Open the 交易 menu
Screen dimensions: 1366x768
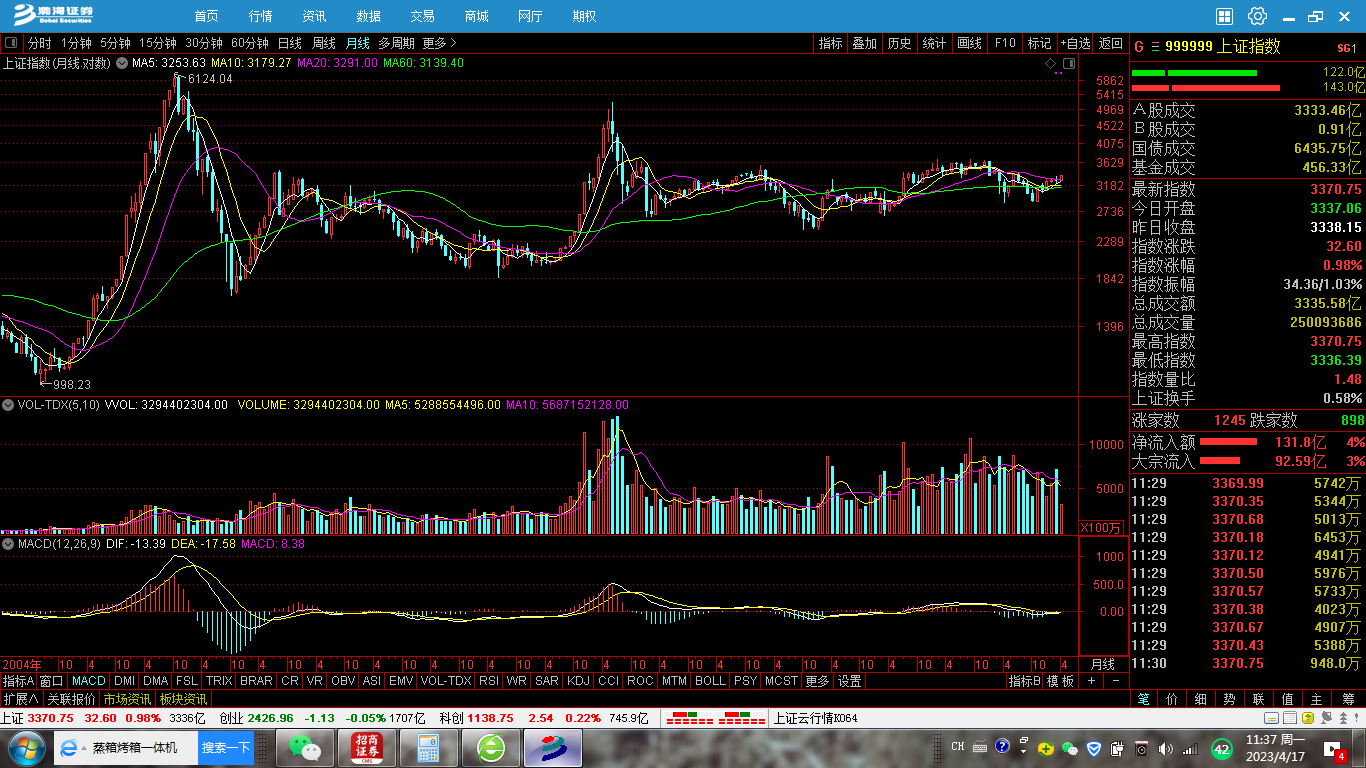coord(423,16)
